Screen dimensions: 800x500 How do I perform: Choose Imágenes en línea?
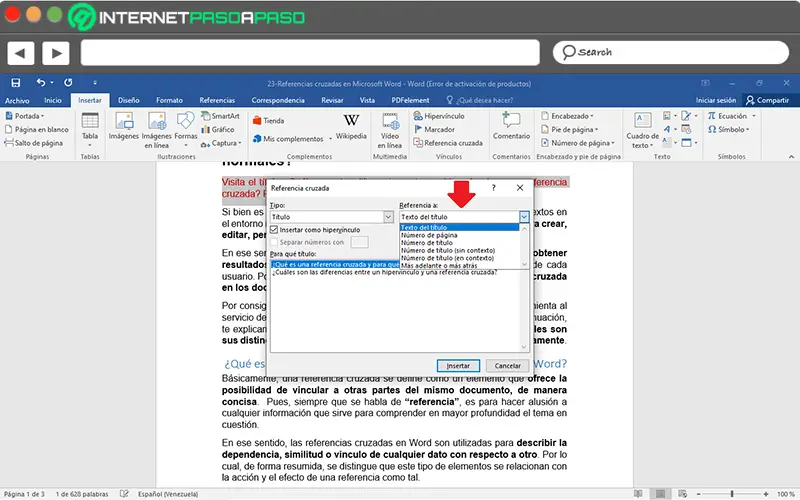[x=156, y=130]
